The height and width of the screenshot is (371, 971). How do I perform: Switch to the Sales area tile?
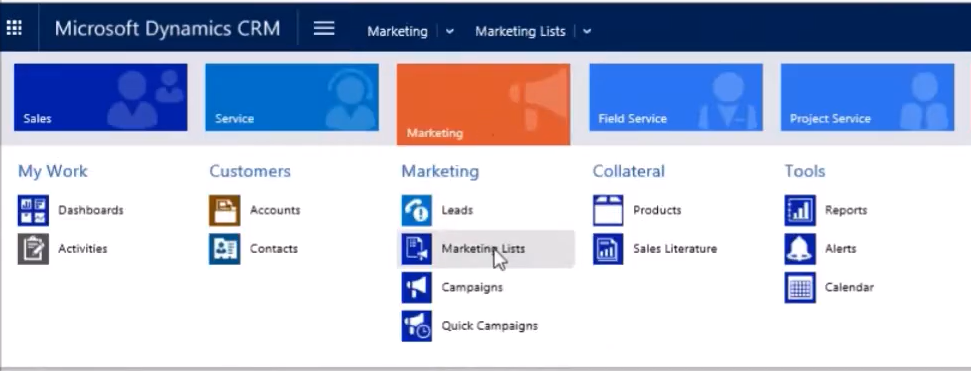tap(100, 97)
